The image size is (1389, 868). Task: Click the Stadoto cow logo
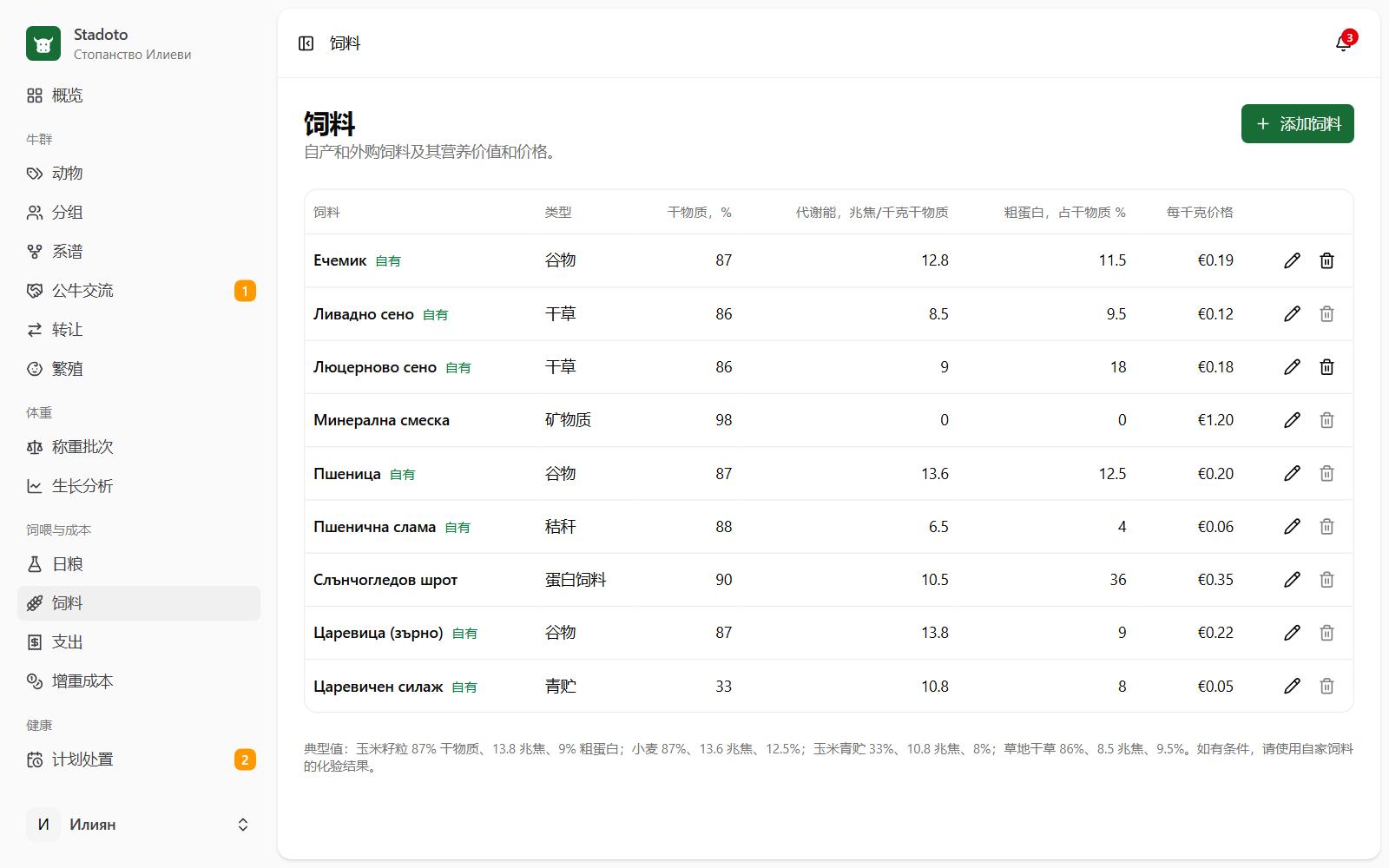click(43, 43)
